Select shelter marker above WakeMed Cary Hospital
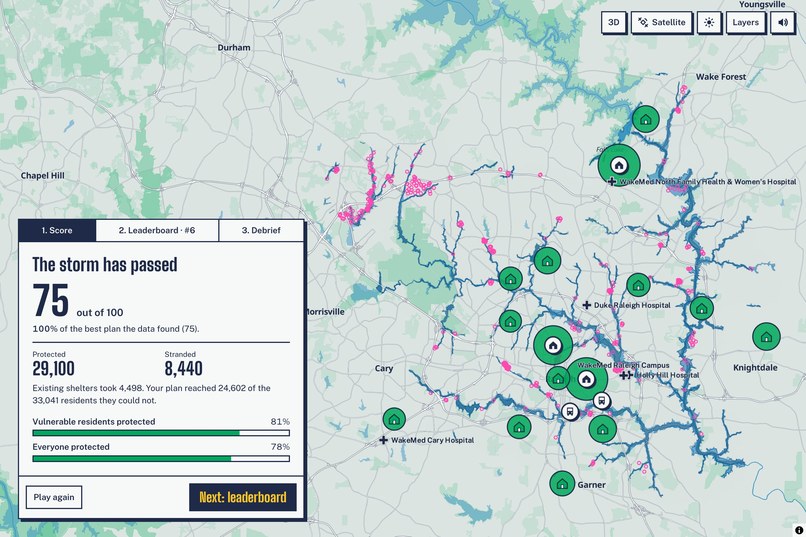The width and height of the screenshot is (806, 537). [394, 419]
